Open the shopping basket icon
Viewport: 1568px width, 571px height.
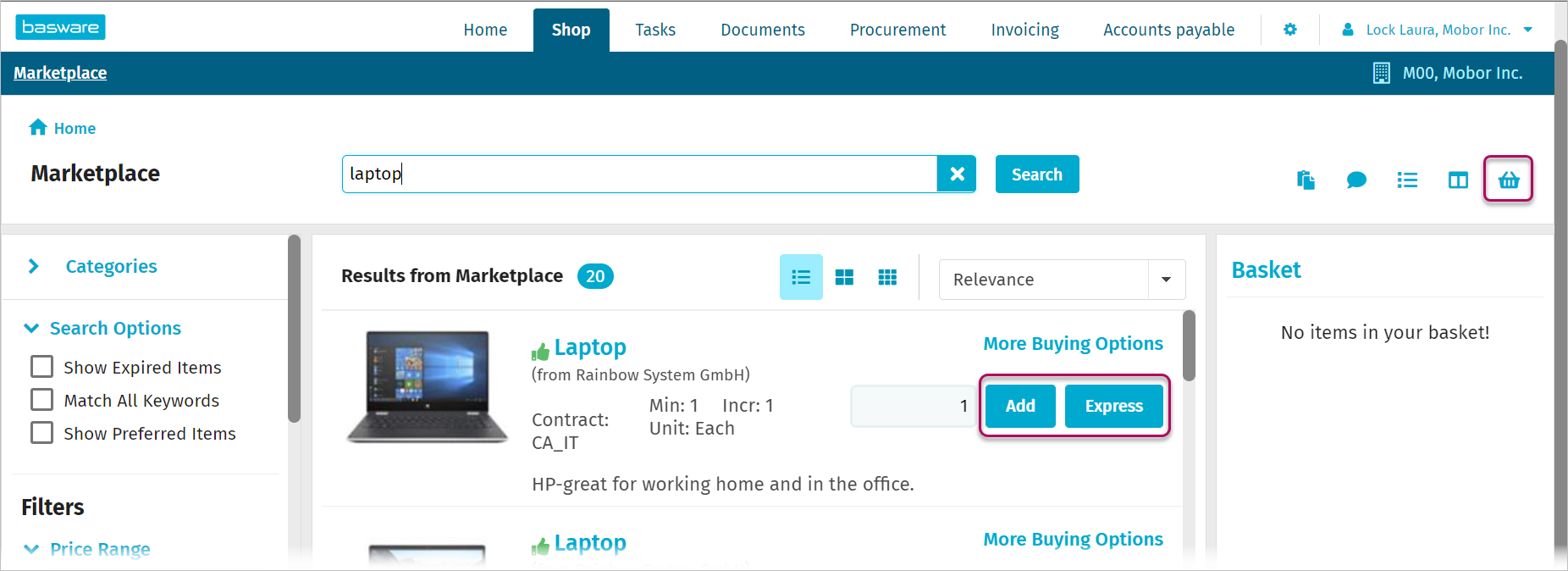[1508, 180]
